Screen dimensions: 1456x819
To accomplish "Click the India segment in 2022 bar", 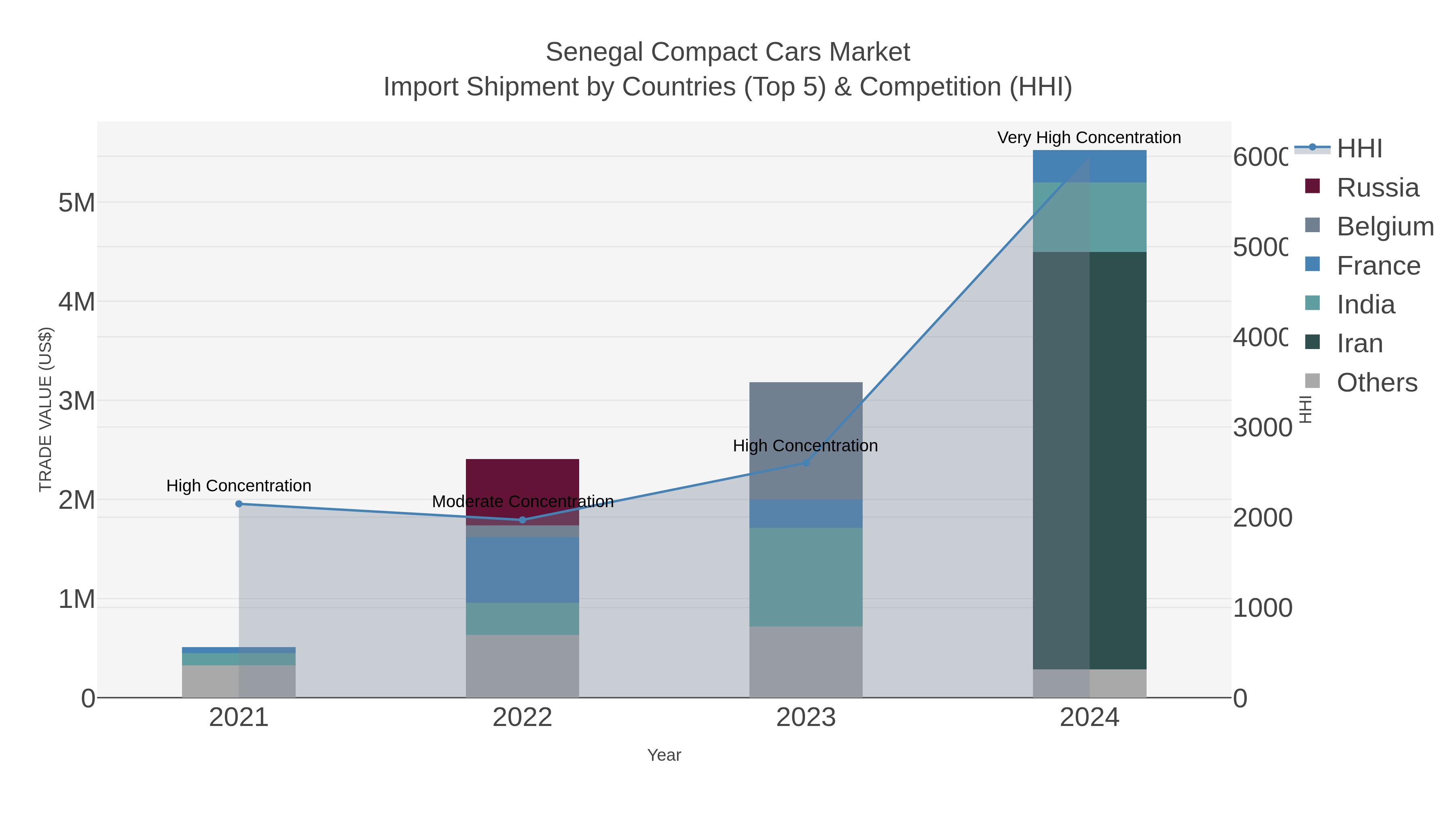I will [522, 618].
